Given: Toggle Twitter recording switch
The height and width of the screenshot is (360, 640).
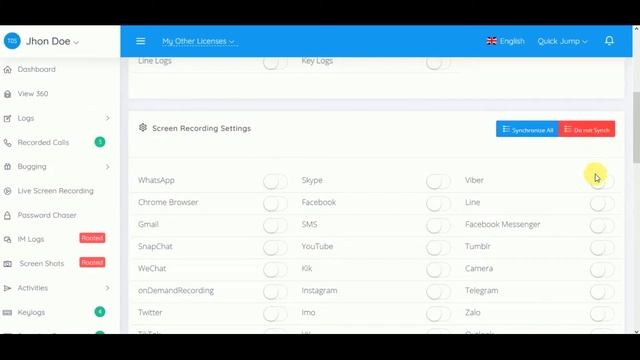Looking at the screenshot, I should click(x=275, y=313).
